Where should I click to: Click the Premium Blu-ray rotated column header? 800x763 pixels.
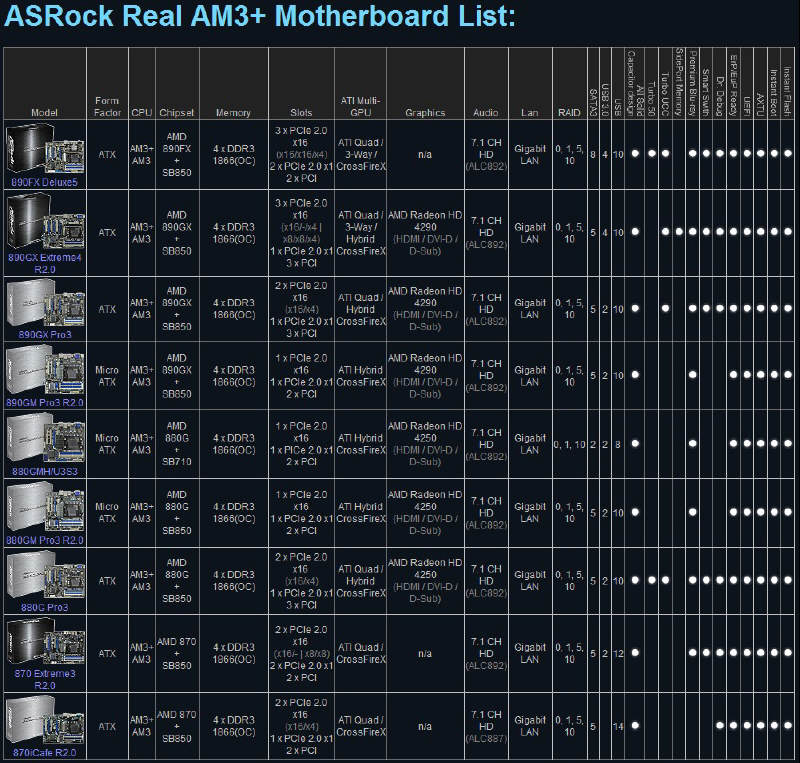pyautogui.click(x=692, y=84)
